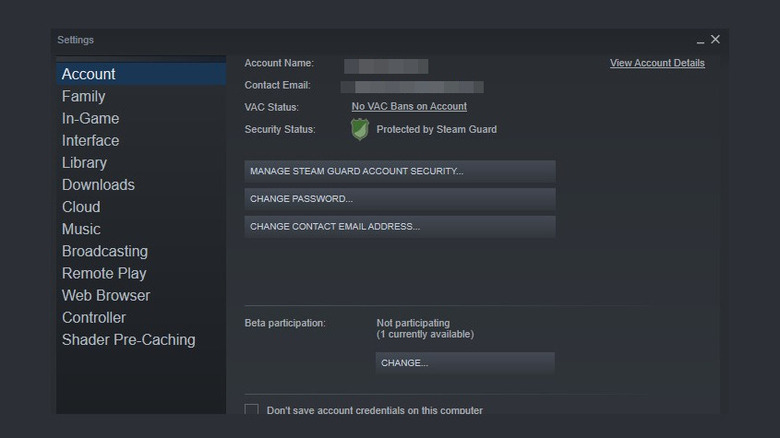This screenshot has width=780, height=438.
Task: Click Change button for beta participation
Action: pos(465,363)
